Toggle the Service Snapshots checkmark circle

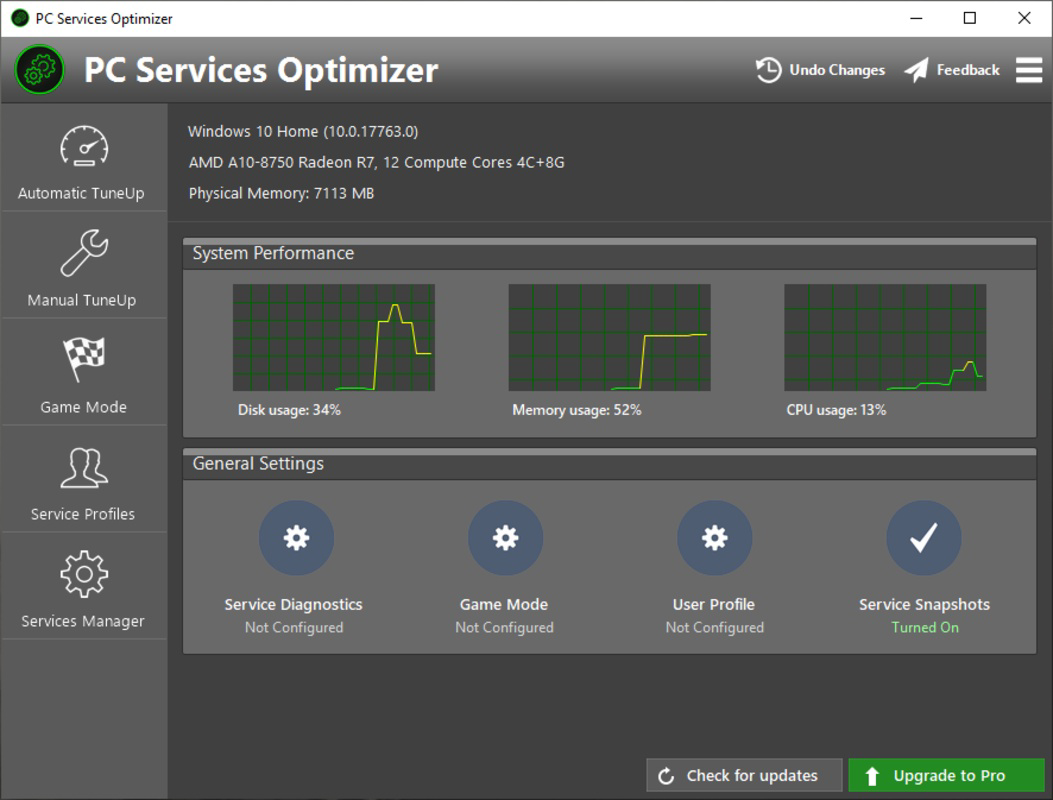point(923,537)
